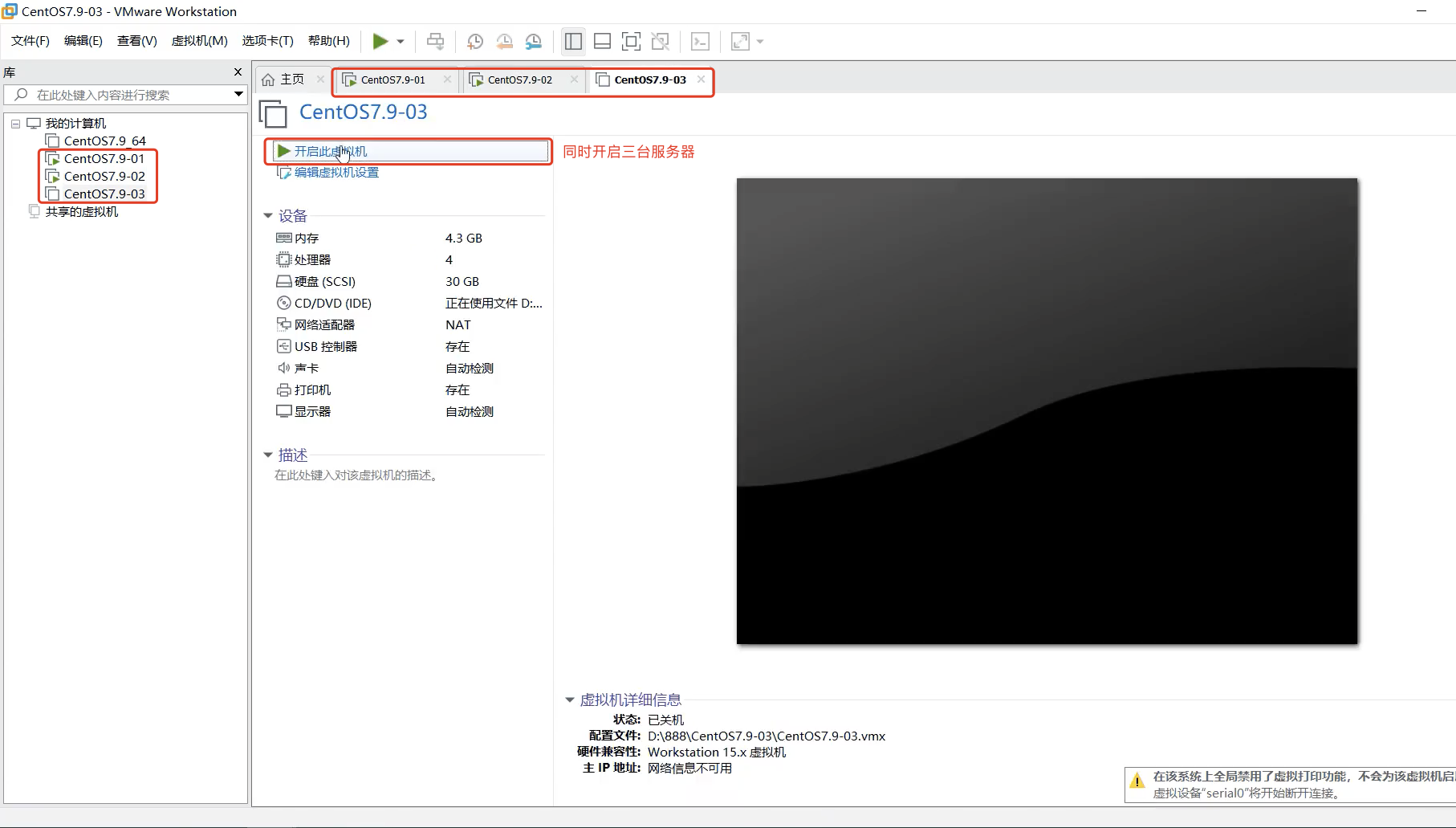This screenshot has height=828, width=1456.
Task: Open the library search dropdown arrow
Action: tap(238, 95)
